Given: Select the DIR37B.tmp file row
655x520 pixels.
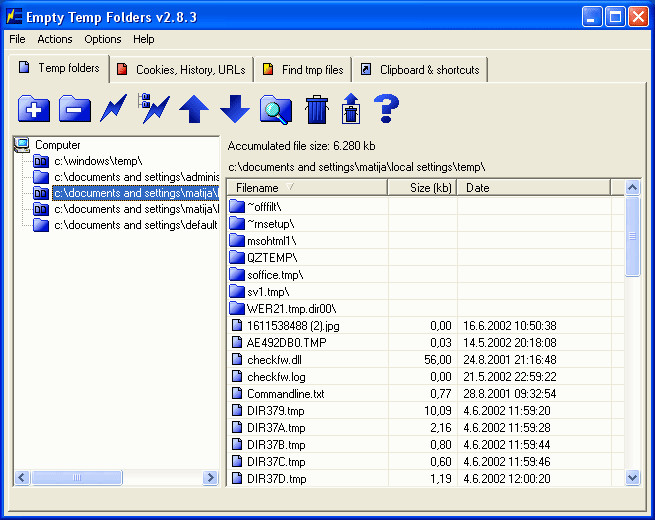Looking at the screenshot, I should (x=425, y=444).
